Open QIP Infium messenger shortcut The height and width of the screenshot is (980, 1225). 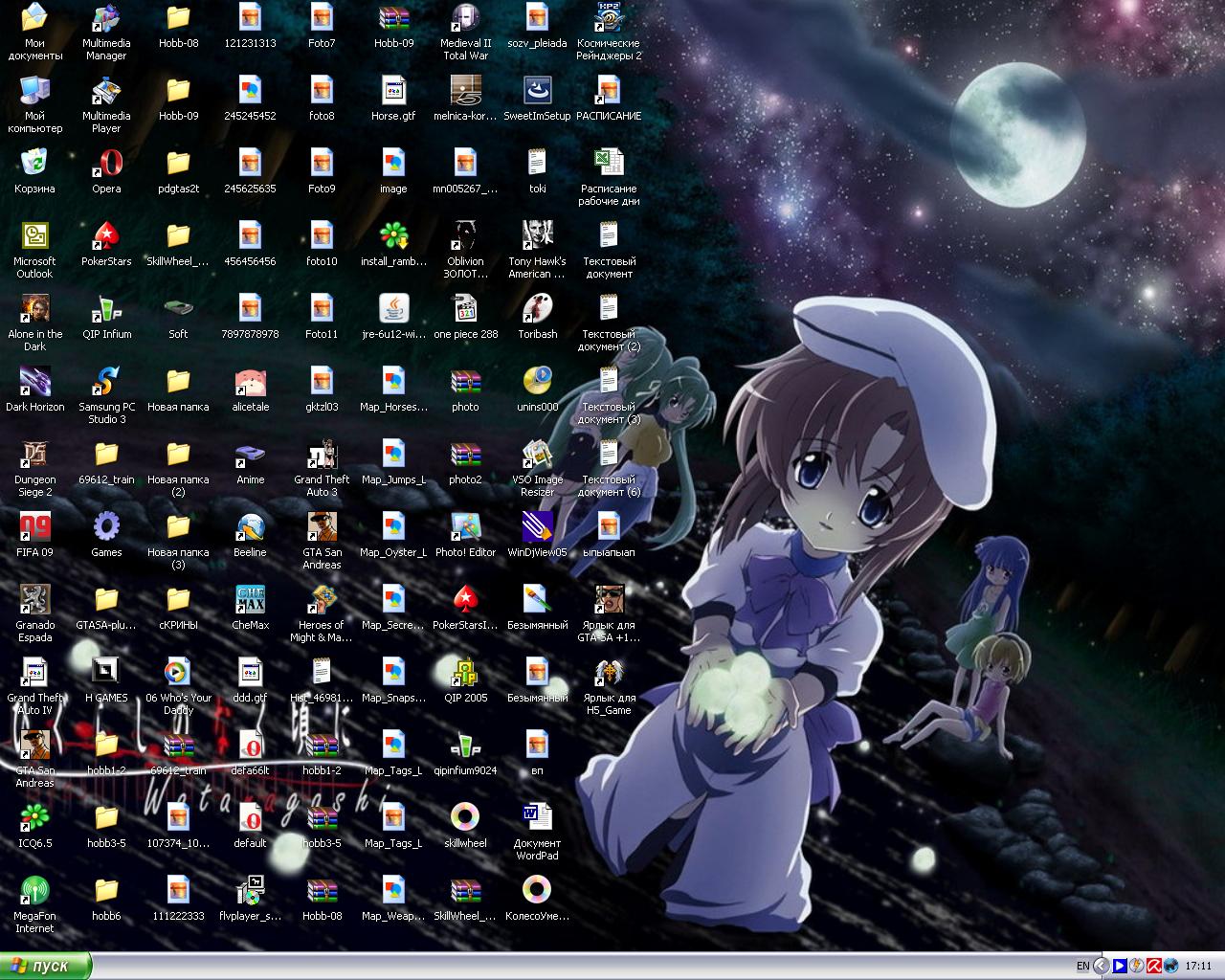[x=106, y=308]
